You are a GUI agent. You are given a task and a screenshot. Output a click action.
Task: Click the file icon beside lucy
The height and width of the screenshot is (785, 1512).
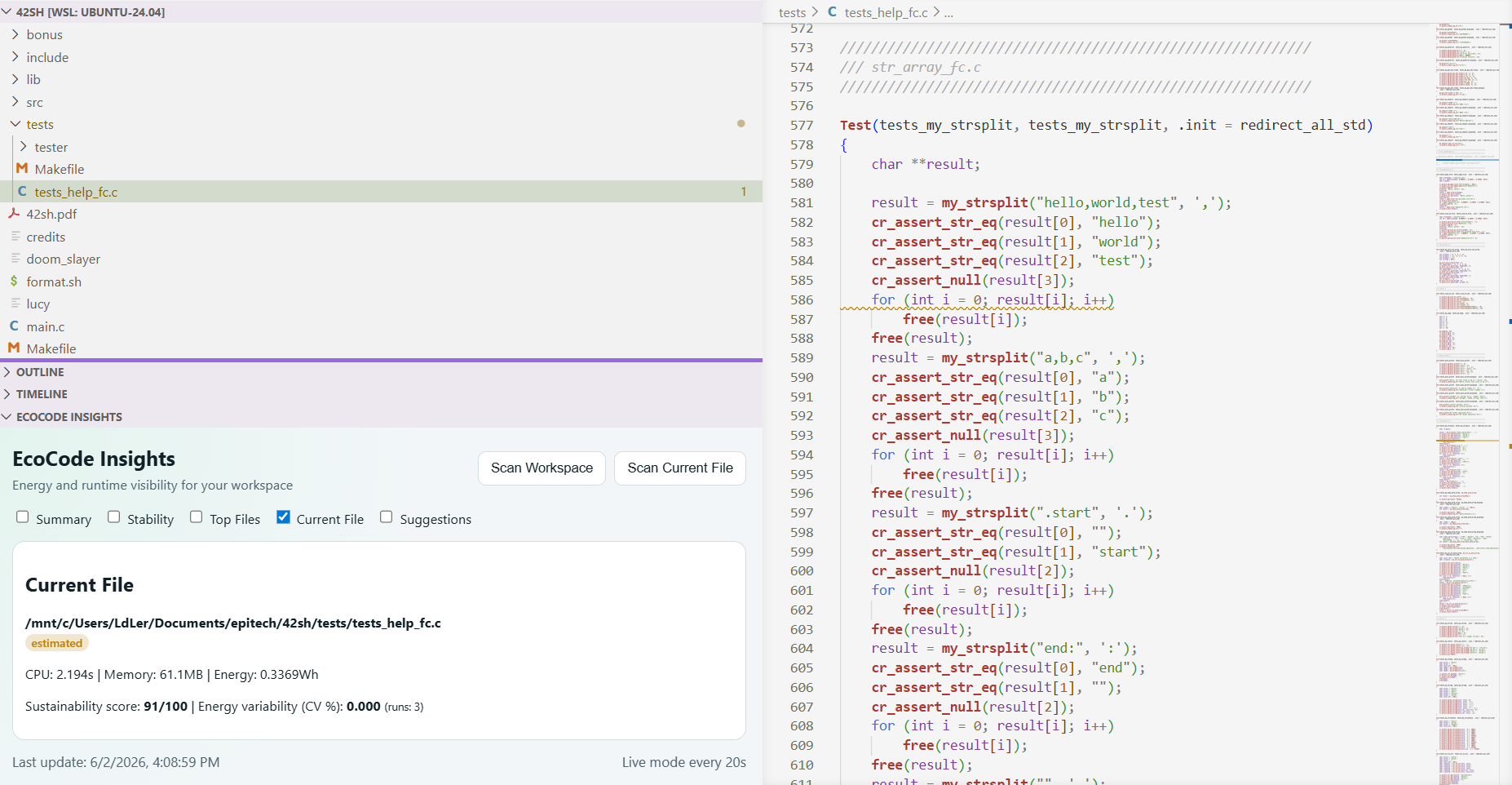(x=15, y=303)
